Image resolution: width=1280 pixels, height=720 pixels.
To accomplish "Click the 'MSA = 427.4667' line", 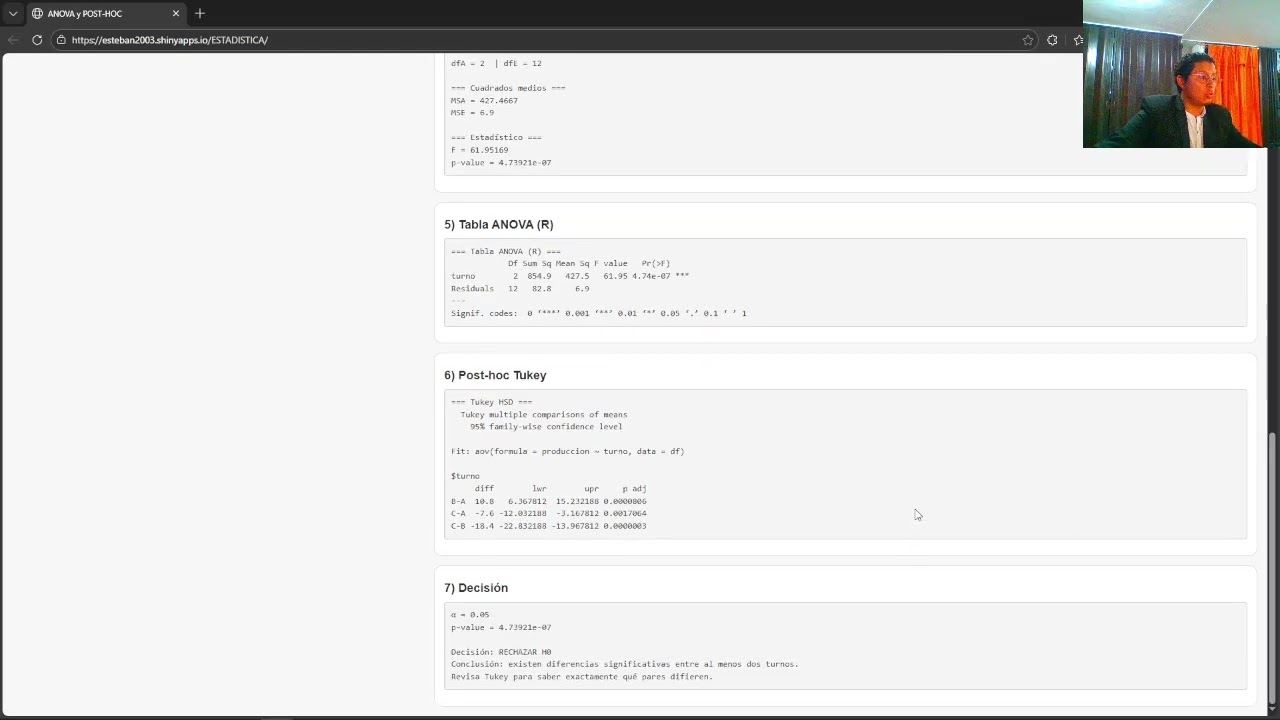I will (484, 100).
